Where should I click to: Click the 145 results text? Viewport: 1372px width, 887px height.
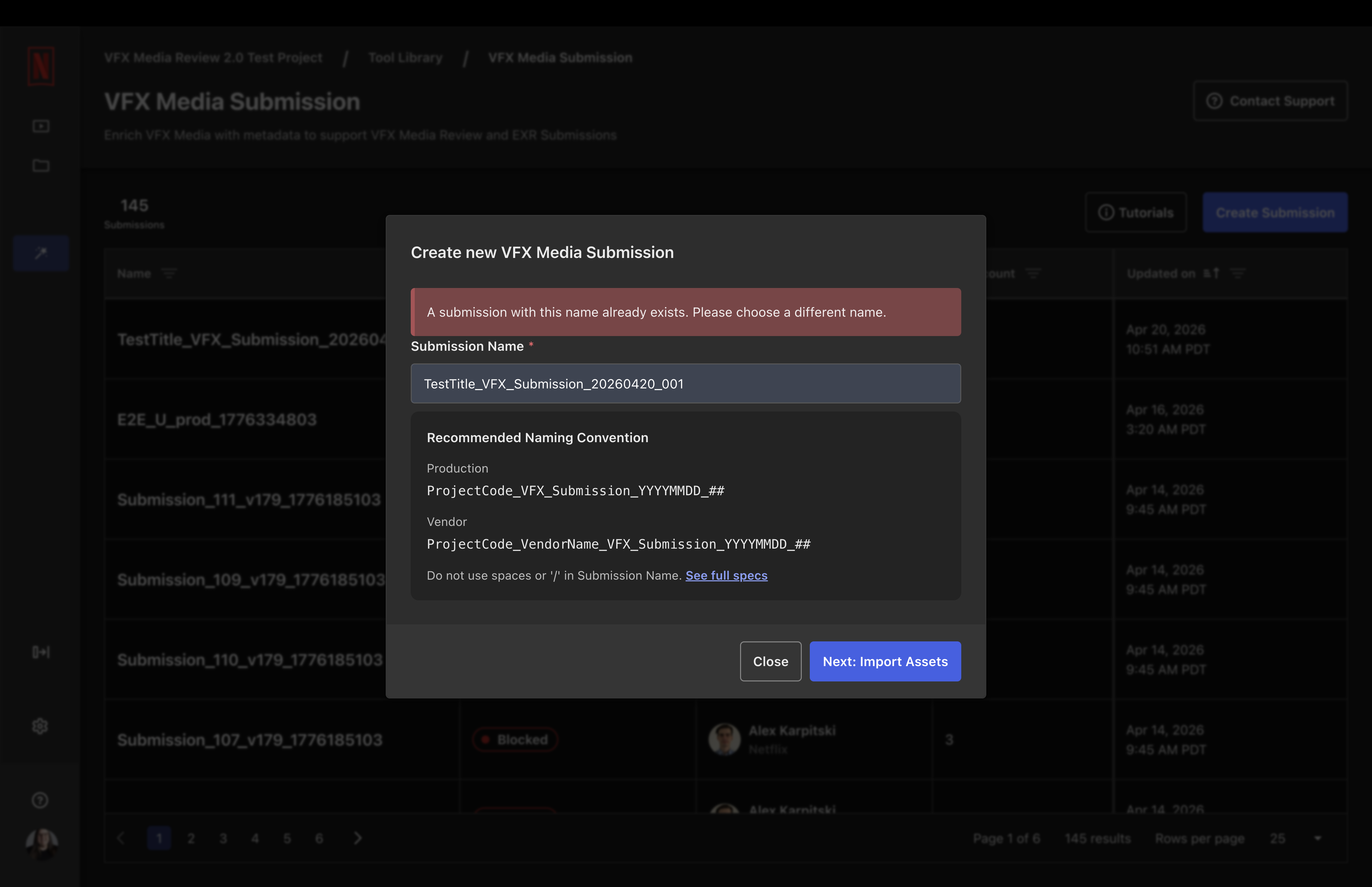pyautogui.click(x=1097, y=839)
